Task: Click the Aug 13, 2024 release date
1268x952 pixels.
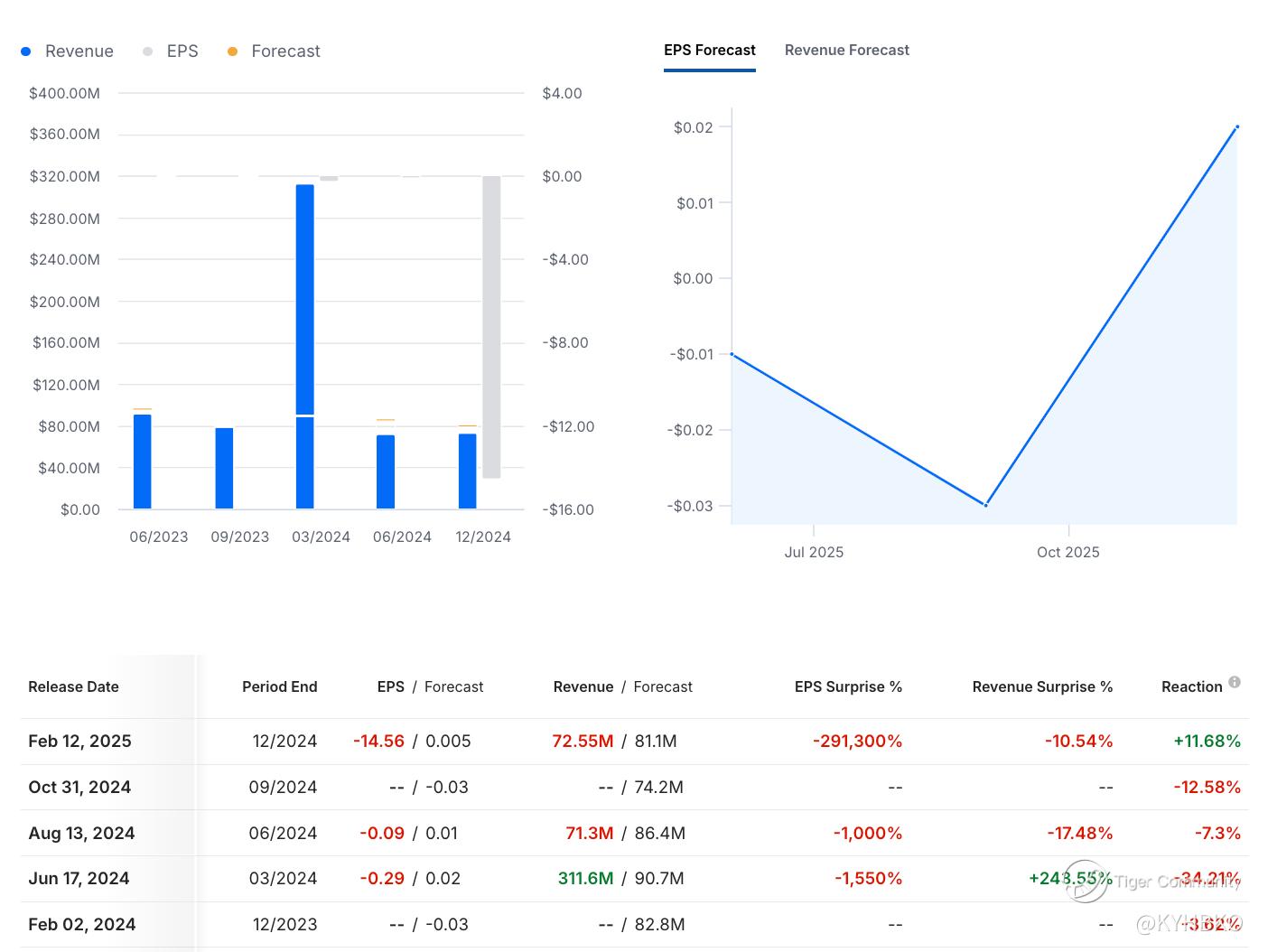Action: click(81, 834)
